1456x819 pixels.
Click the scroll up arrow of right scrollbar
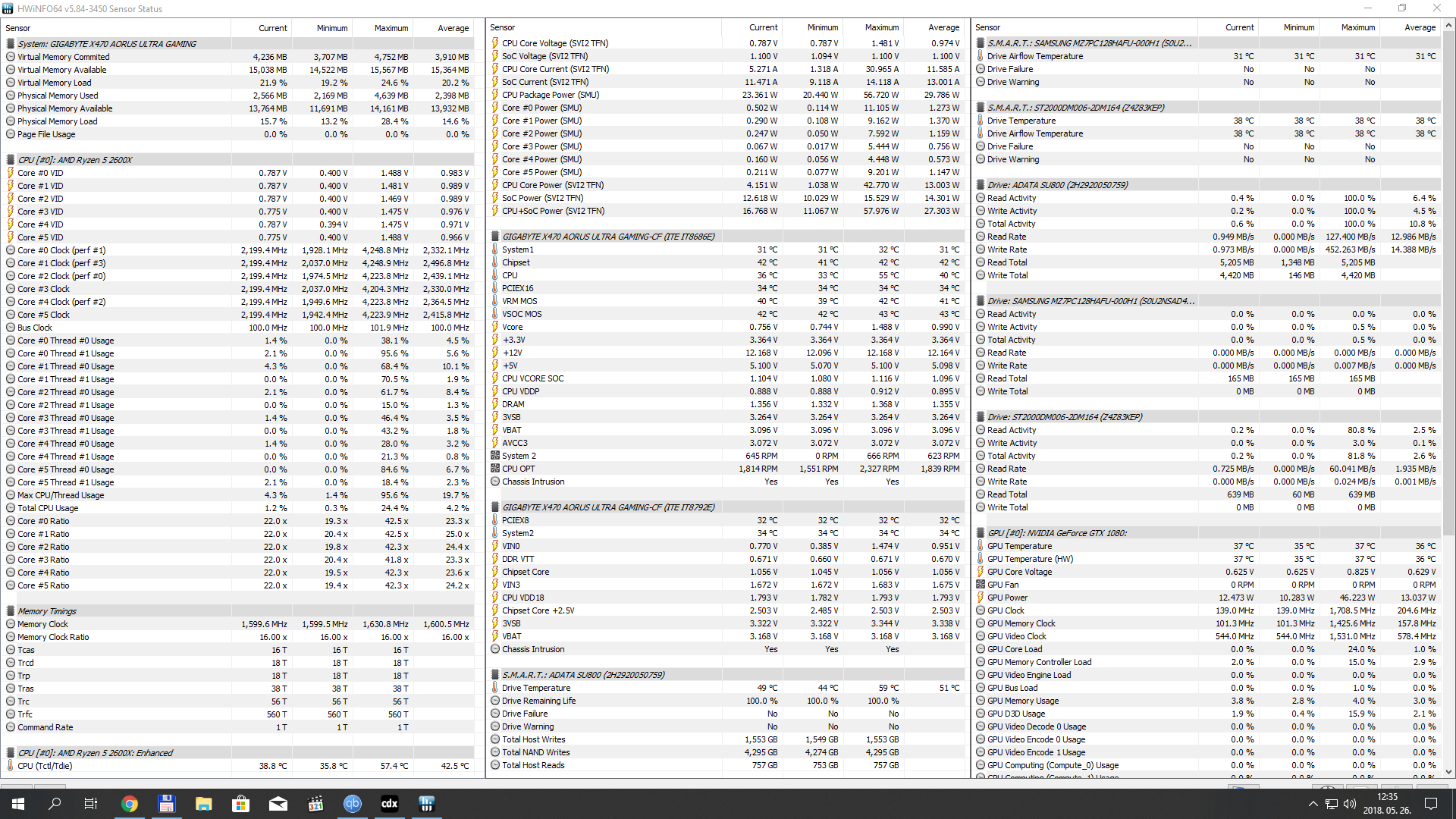(x=1448, y=26)
